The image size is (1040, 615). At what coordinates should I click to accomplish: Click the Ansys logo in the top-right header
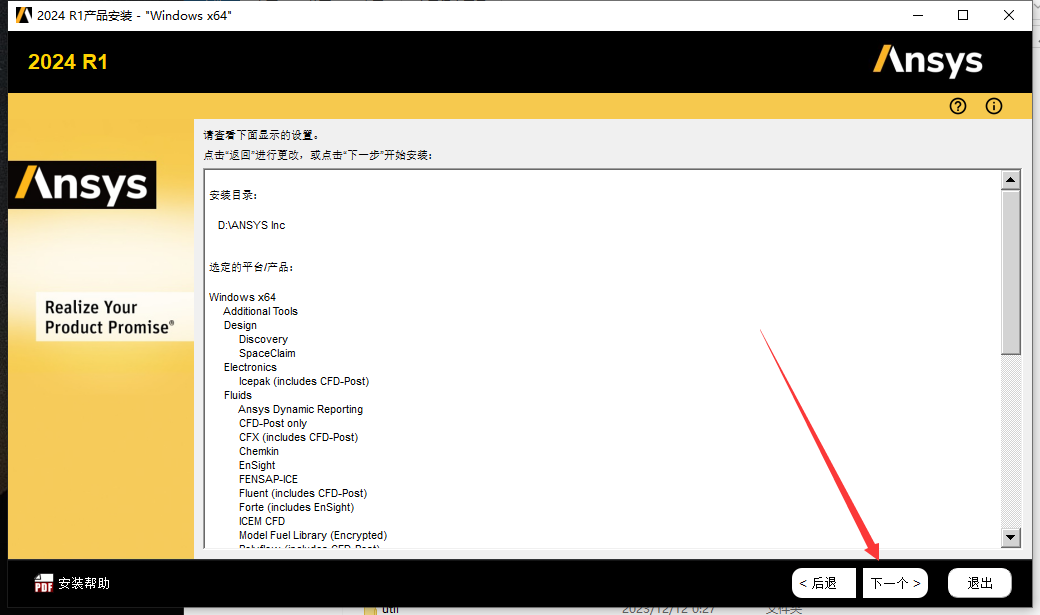coord(928,61)
